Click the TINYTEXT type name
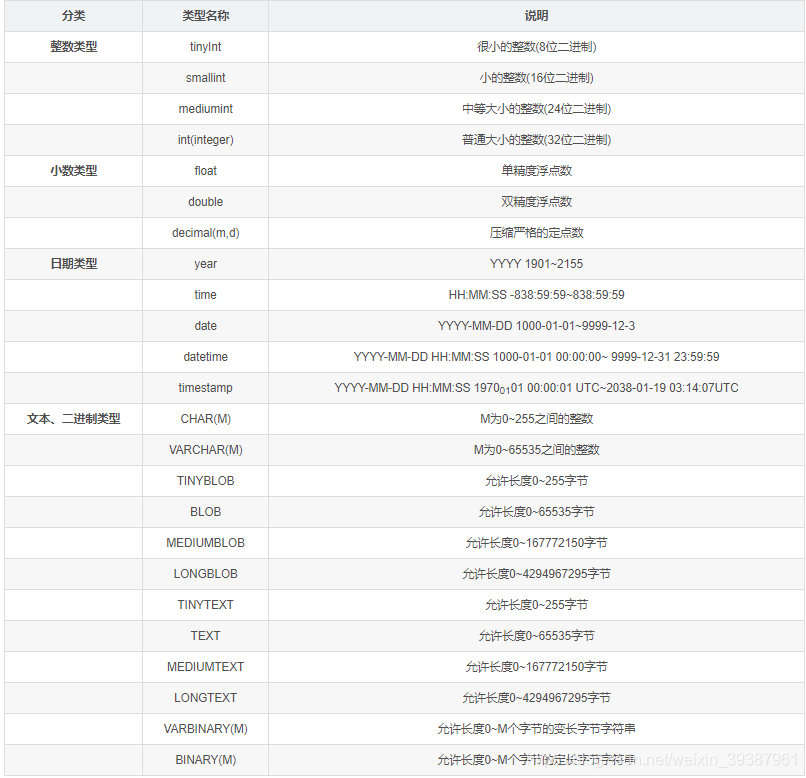This screenshot has height=778, width=806. coord(206,605)
